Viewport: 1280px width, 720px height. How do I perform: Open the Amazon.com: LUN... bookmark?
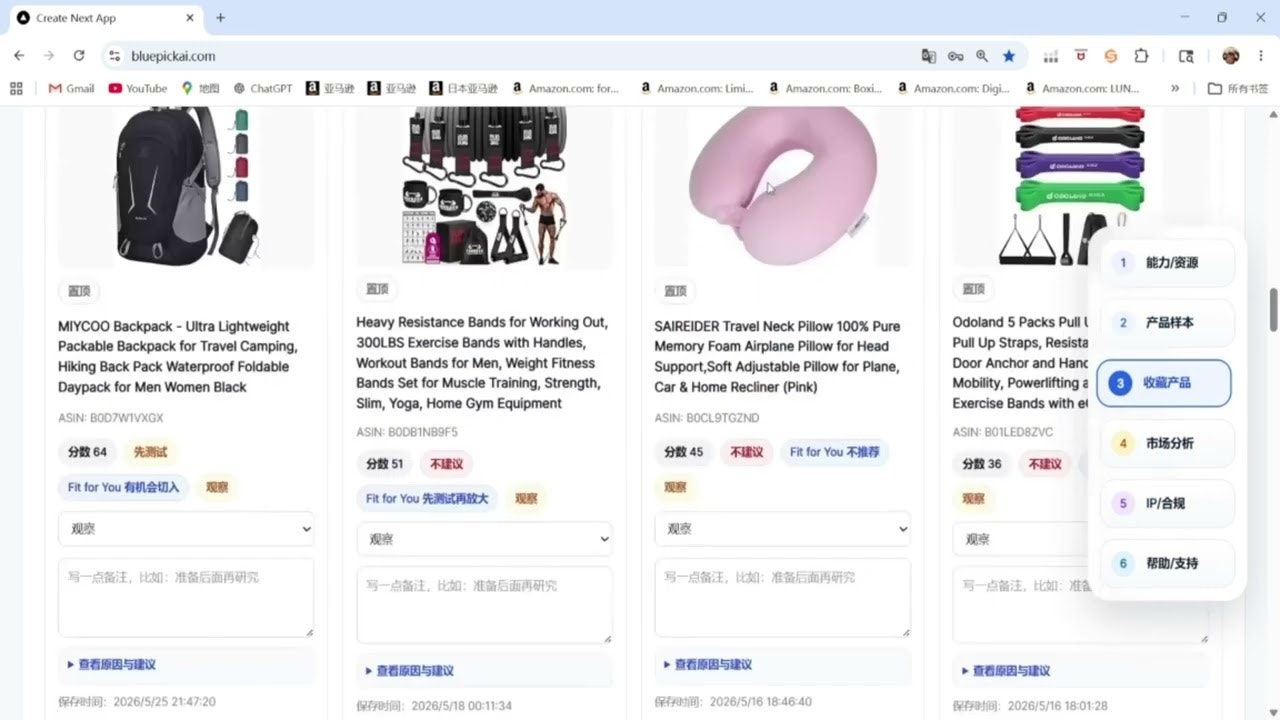1082,88
